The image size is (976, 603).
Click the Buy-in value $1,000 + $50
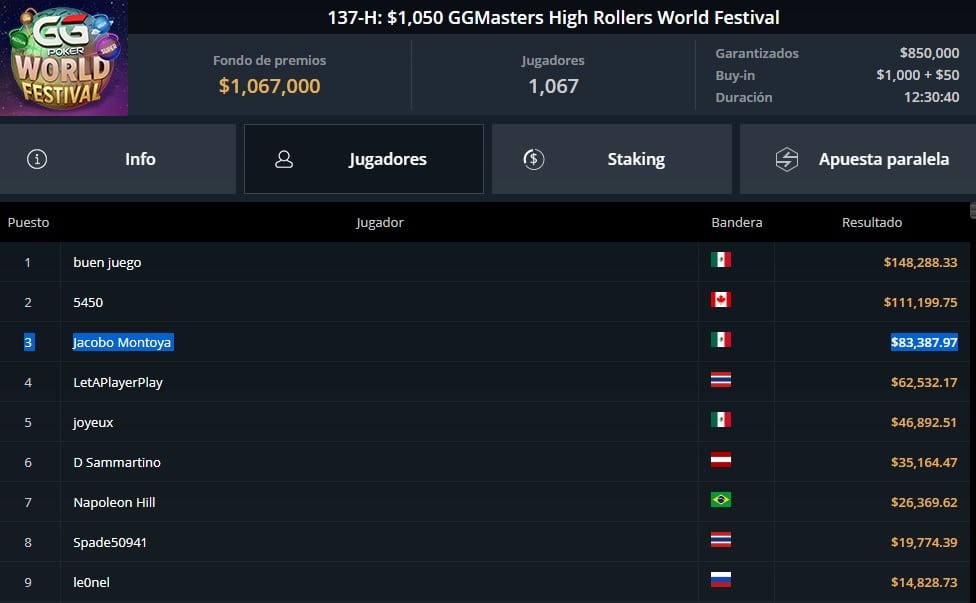[917, 75]
